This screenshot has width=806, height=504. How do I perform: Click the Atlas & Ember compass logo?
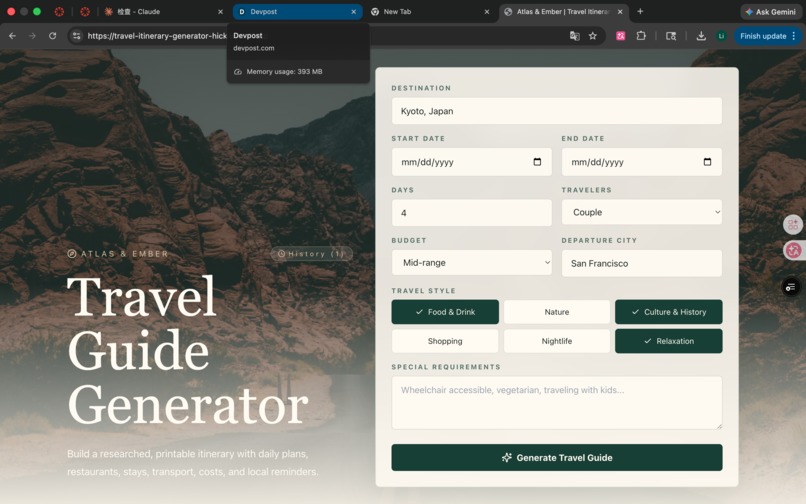tap(72, 254)
